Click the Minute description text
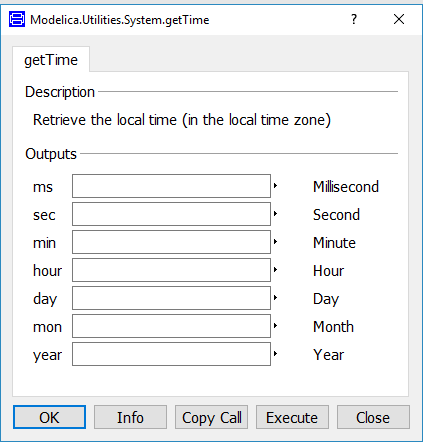The width and height of the screenshot is (423, 442). [x=334, y=243]
